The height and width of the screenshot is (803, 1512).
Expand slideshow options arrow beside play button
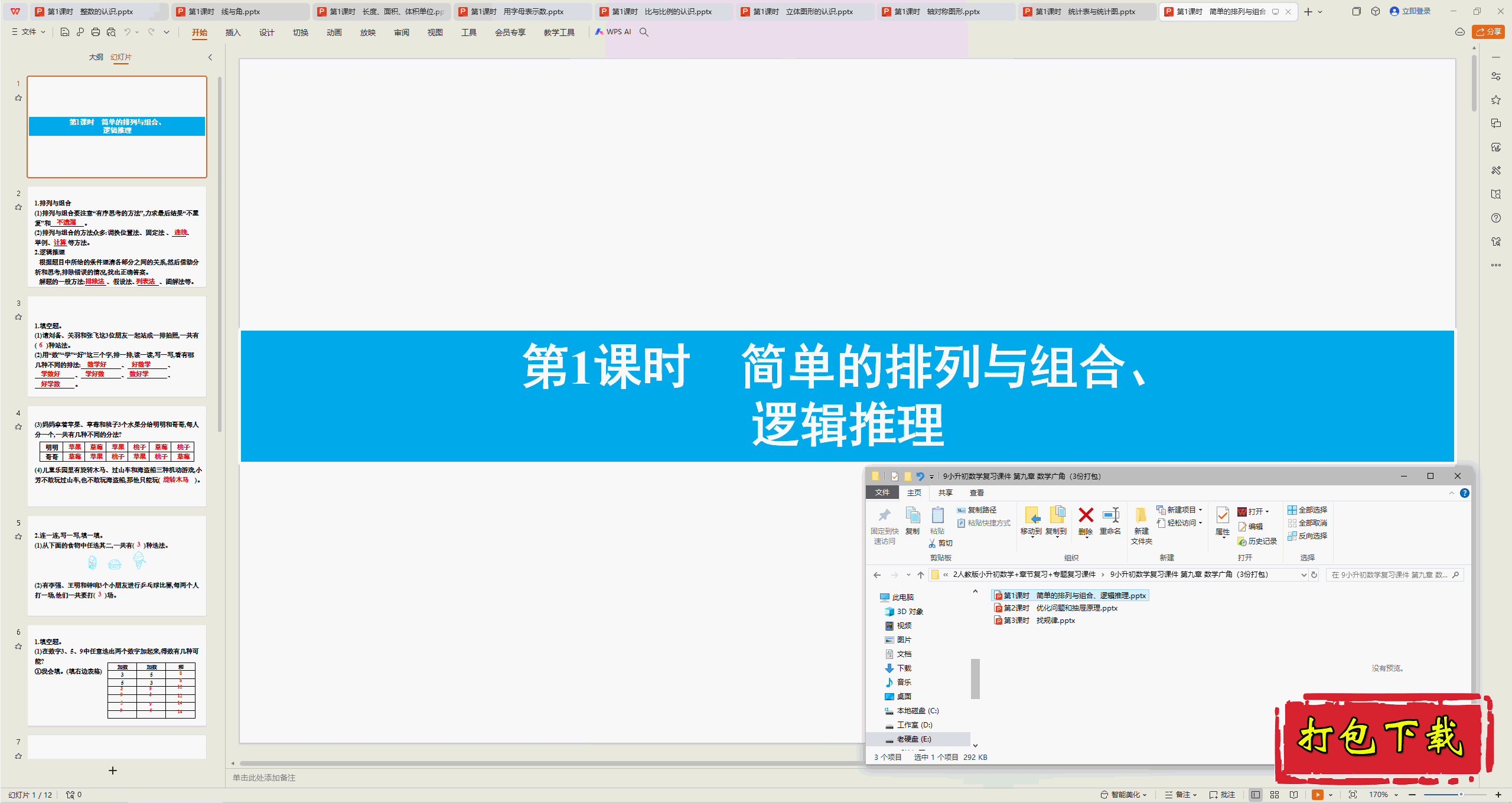click(1331, 795)
